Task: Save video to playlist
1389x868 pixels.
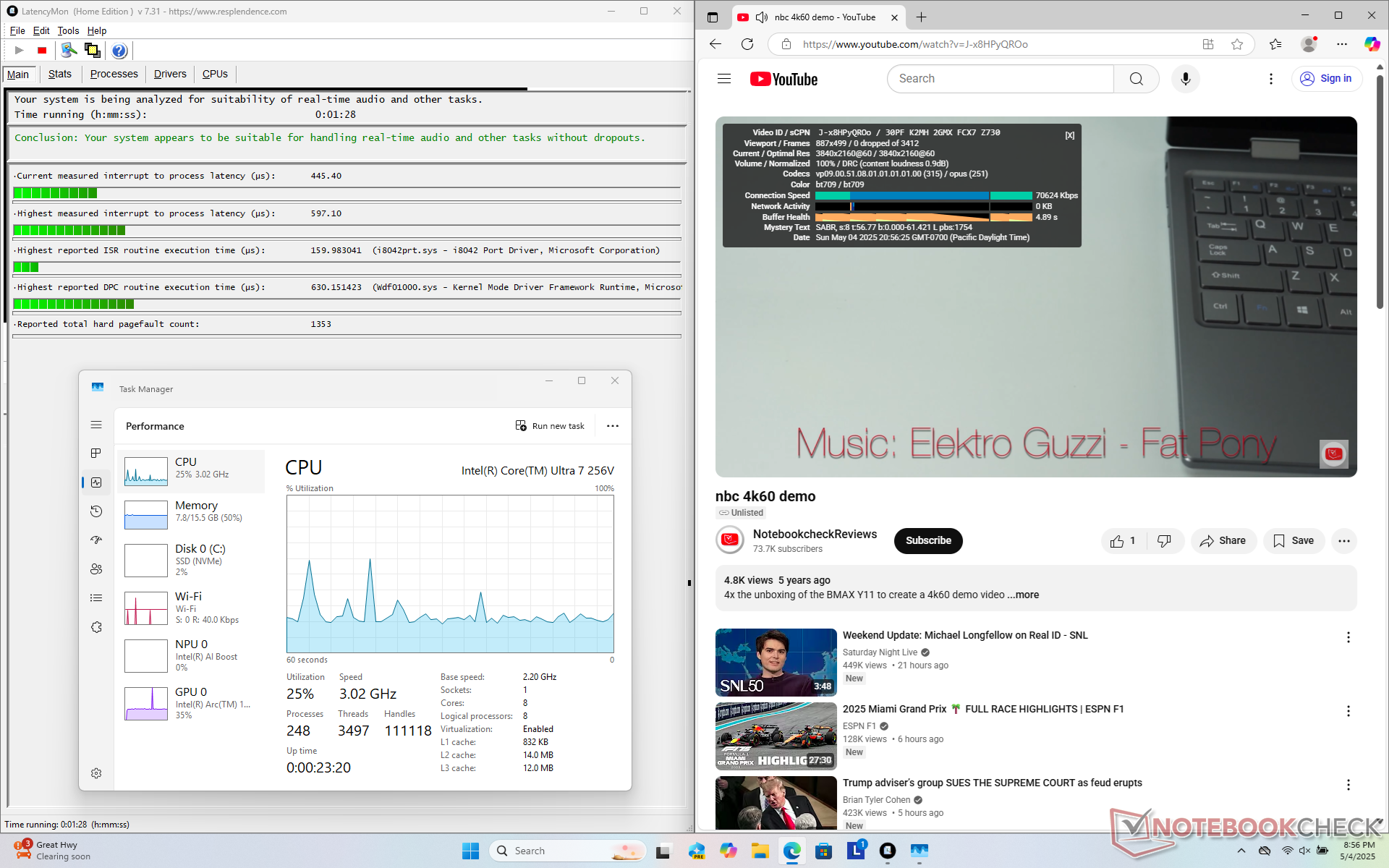Action: 1294,541
